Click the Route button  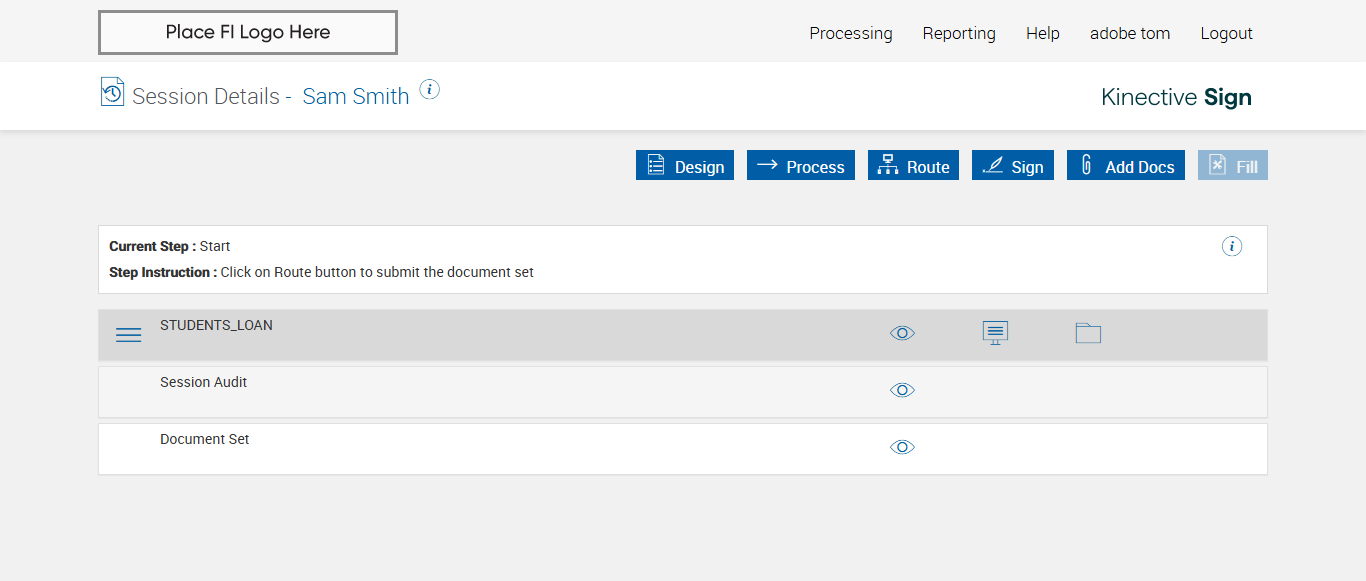click(913, 166)
